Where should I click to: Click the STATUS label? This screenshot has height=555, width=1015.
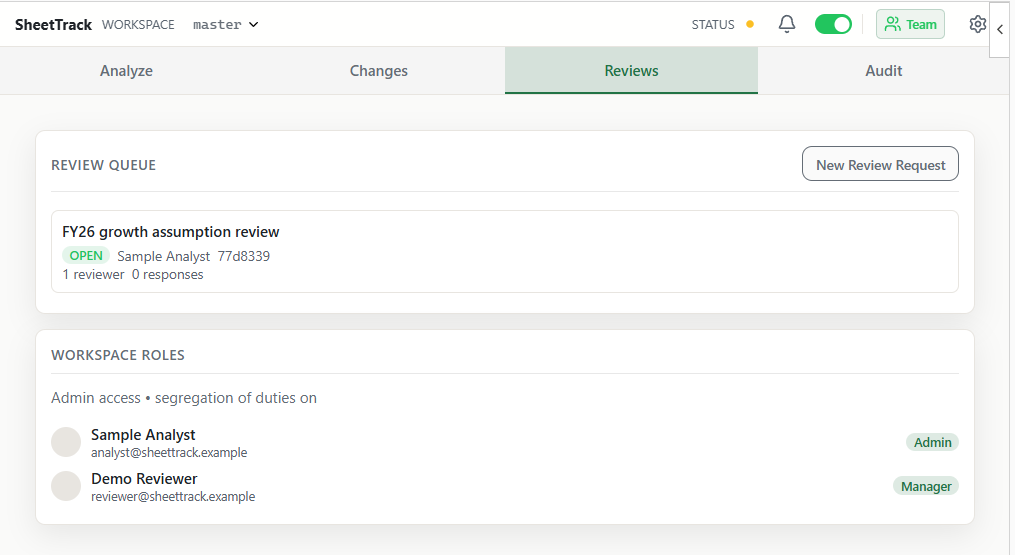click(x=713, y=25)
